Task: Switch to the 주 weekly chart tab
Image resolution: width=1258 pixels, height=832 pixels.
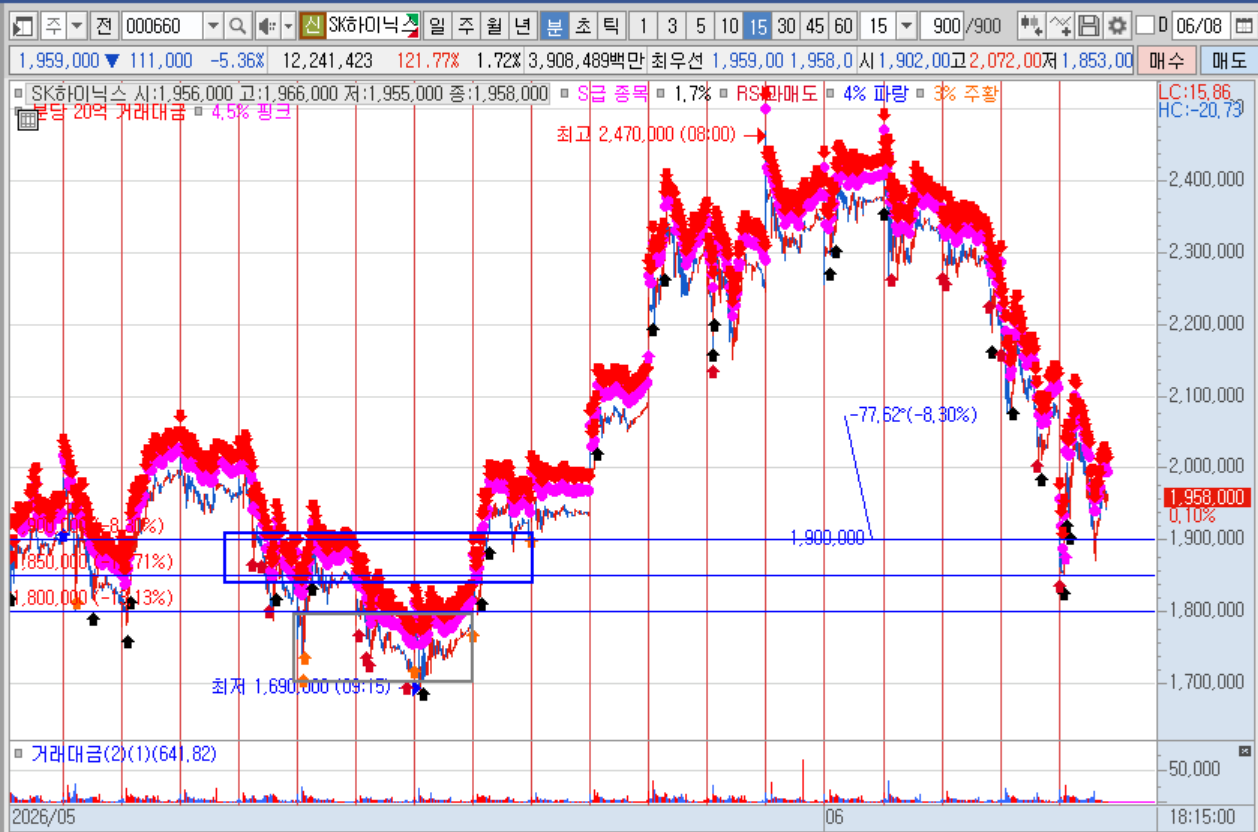Action: (x=465, y=25)
